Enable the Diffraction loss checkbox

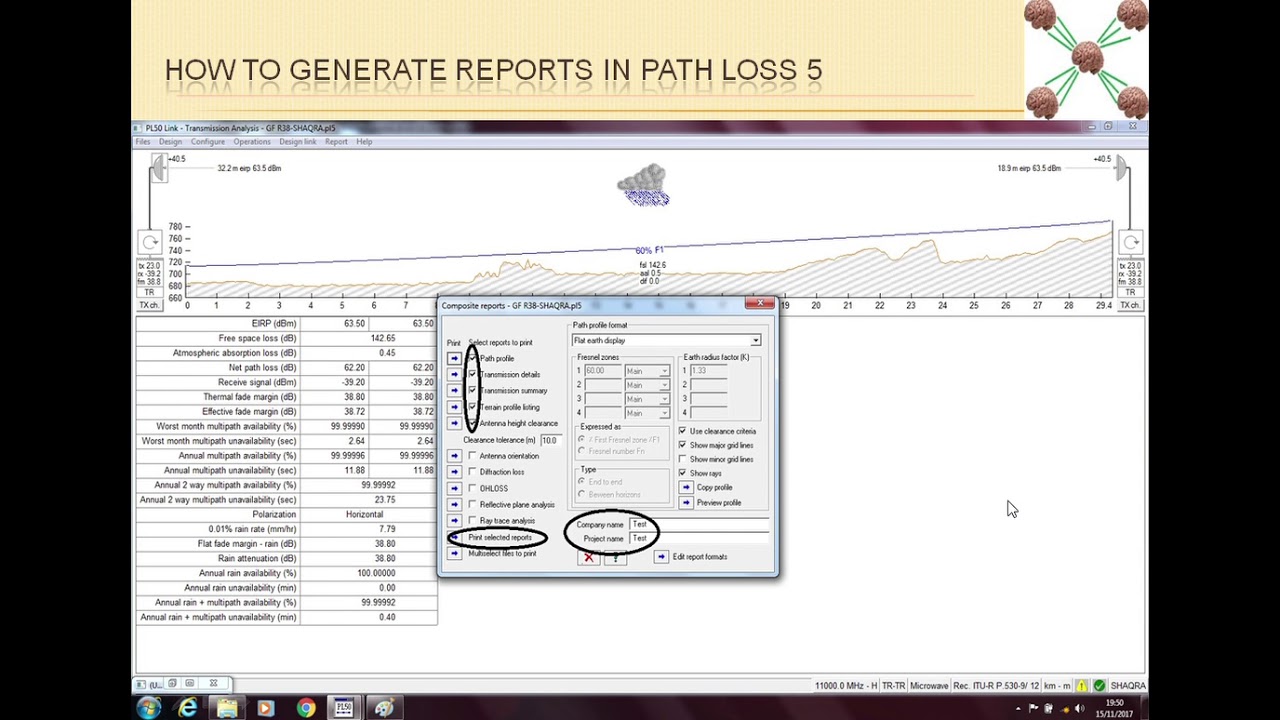click(x=473, y=472)
